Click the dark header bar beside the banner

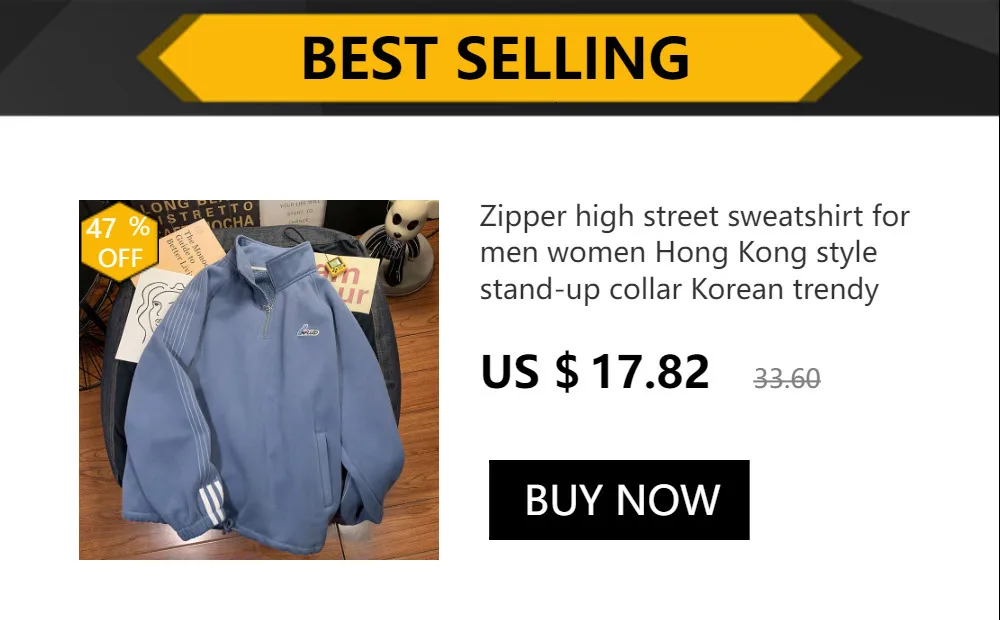coord(64,57)
